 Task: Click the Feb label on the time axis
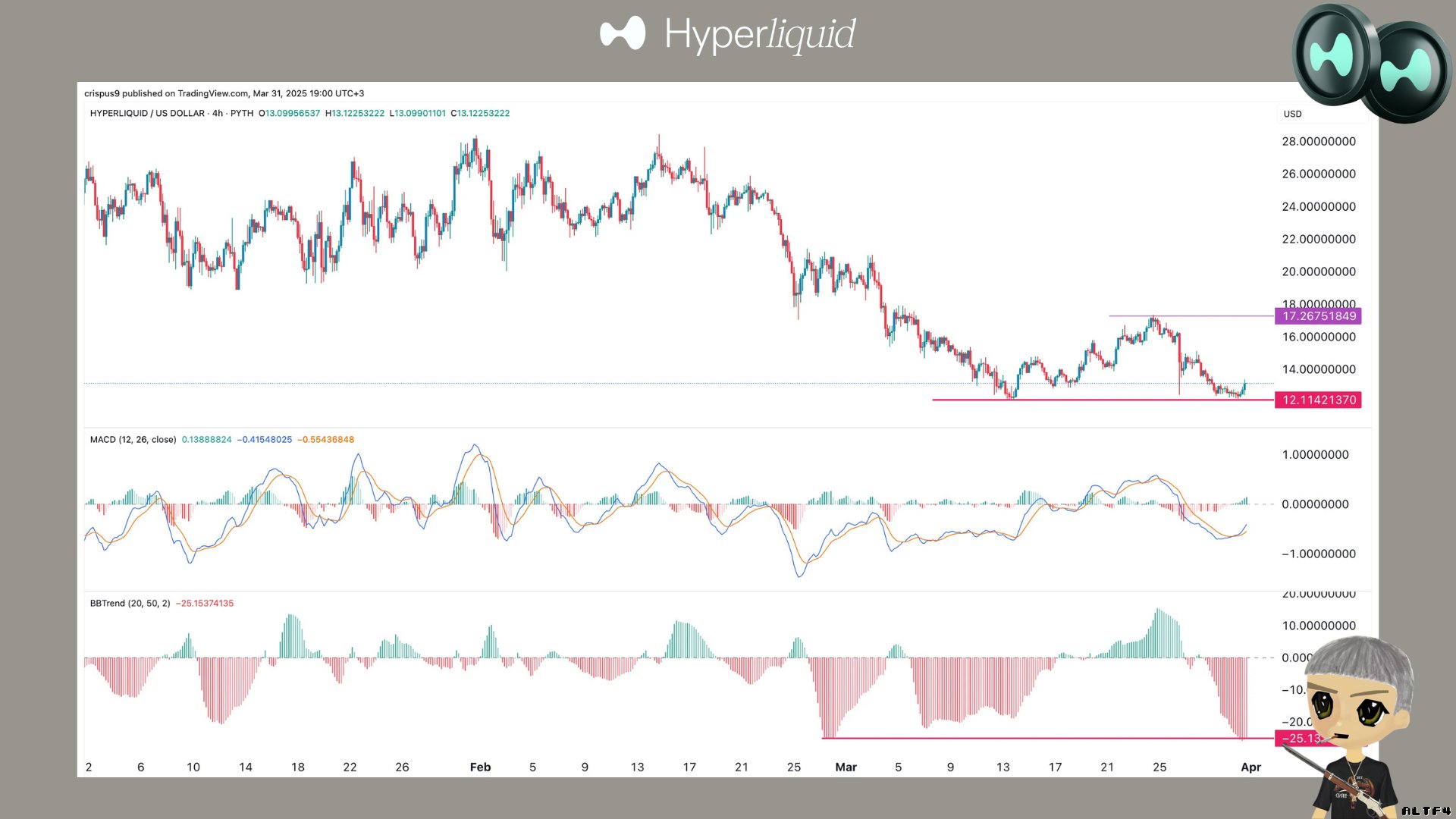(x=480, y=767)
